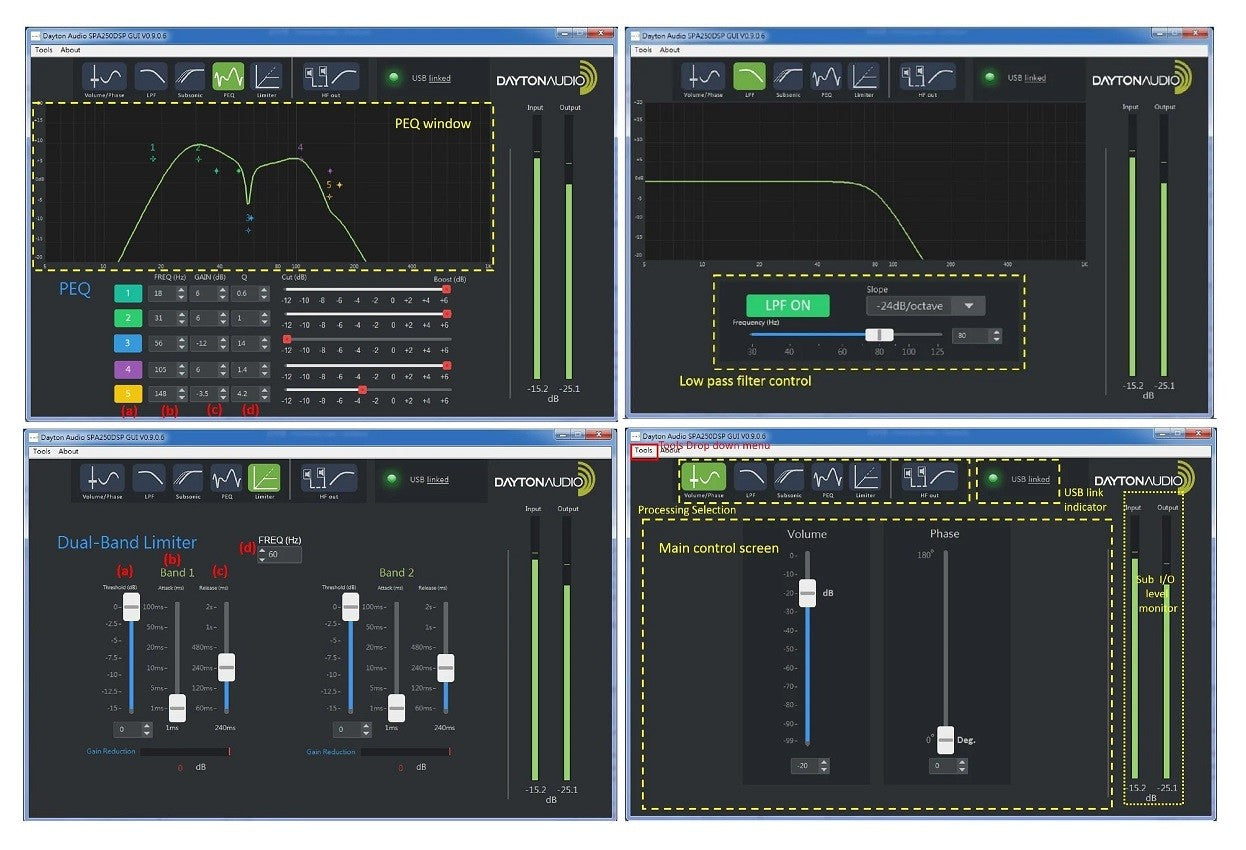Click FREQ stepper arrows for PEQ band 1

coord(181,293)
